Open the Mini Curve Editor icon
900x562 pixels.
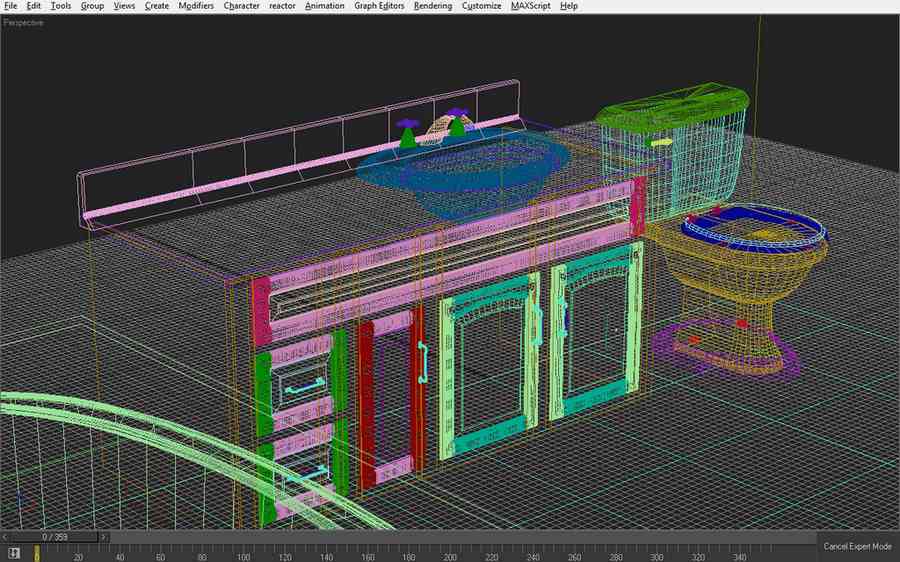point(14,552)
